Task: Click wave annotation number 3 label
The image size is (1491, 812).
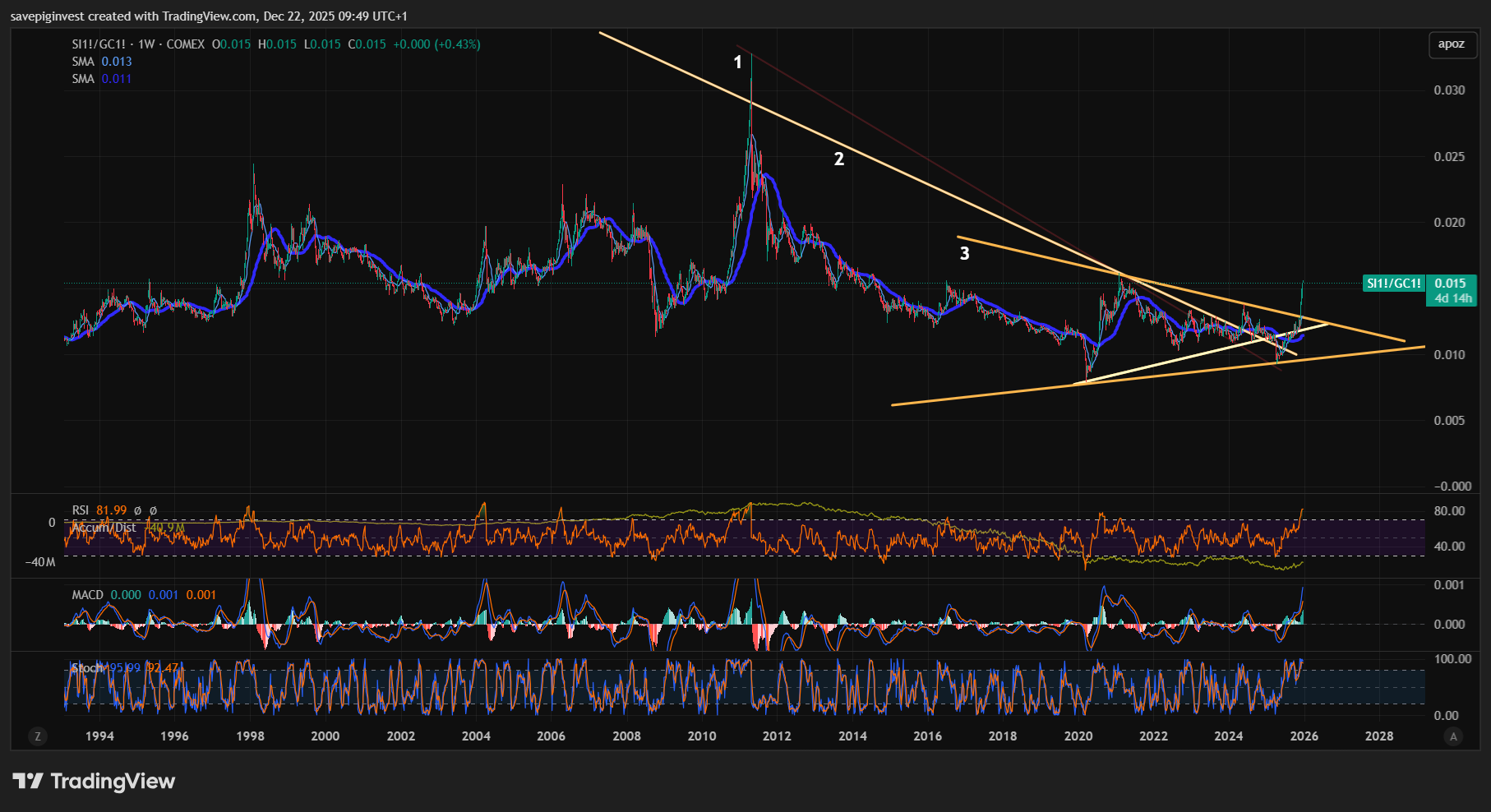Action: [x=964, y=254]
